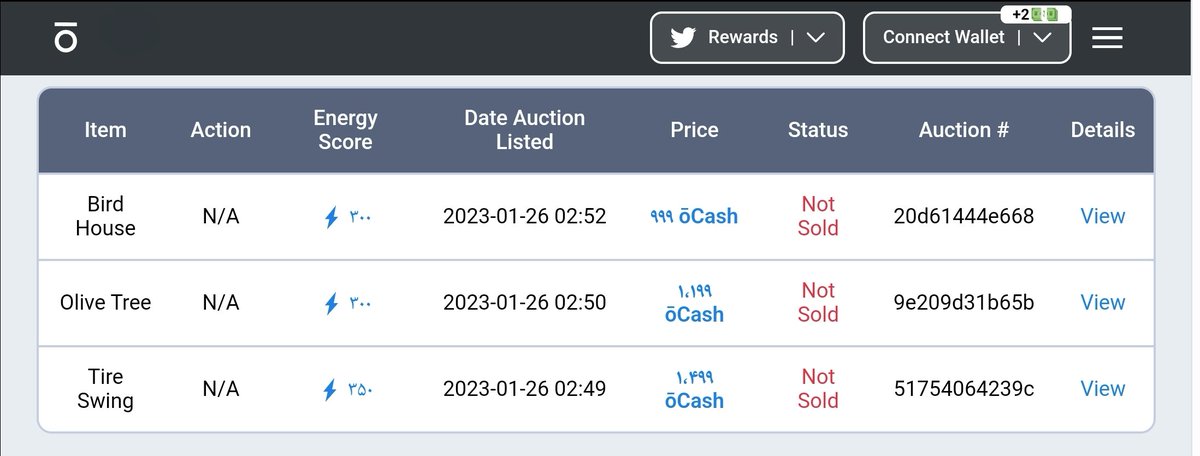Click the energy bolt icon for Olive Tree
The width and height of the screenshot is (1200, 456).
(x=331, y=303)
